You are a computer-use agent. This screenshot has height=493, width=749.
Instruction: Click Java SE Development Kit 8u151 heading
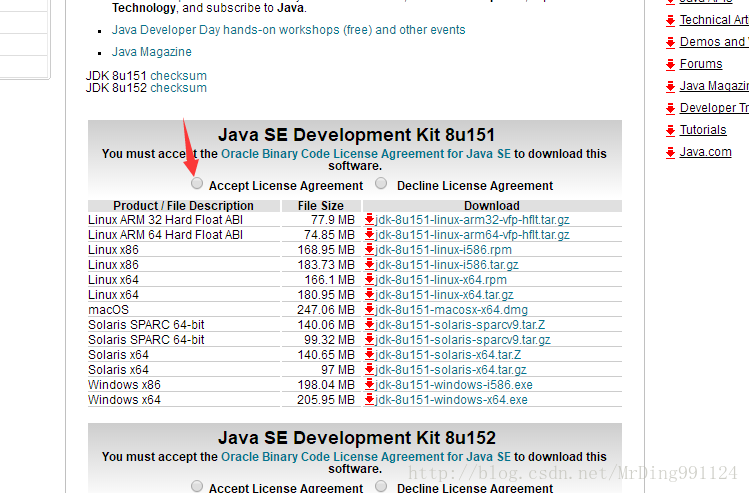coord(356,135)
